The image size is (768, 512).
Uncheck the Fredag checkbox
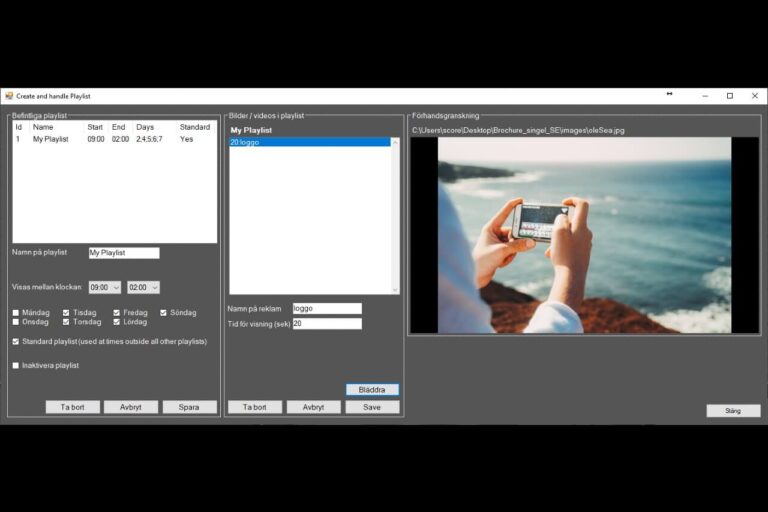[x=117, y=313]
